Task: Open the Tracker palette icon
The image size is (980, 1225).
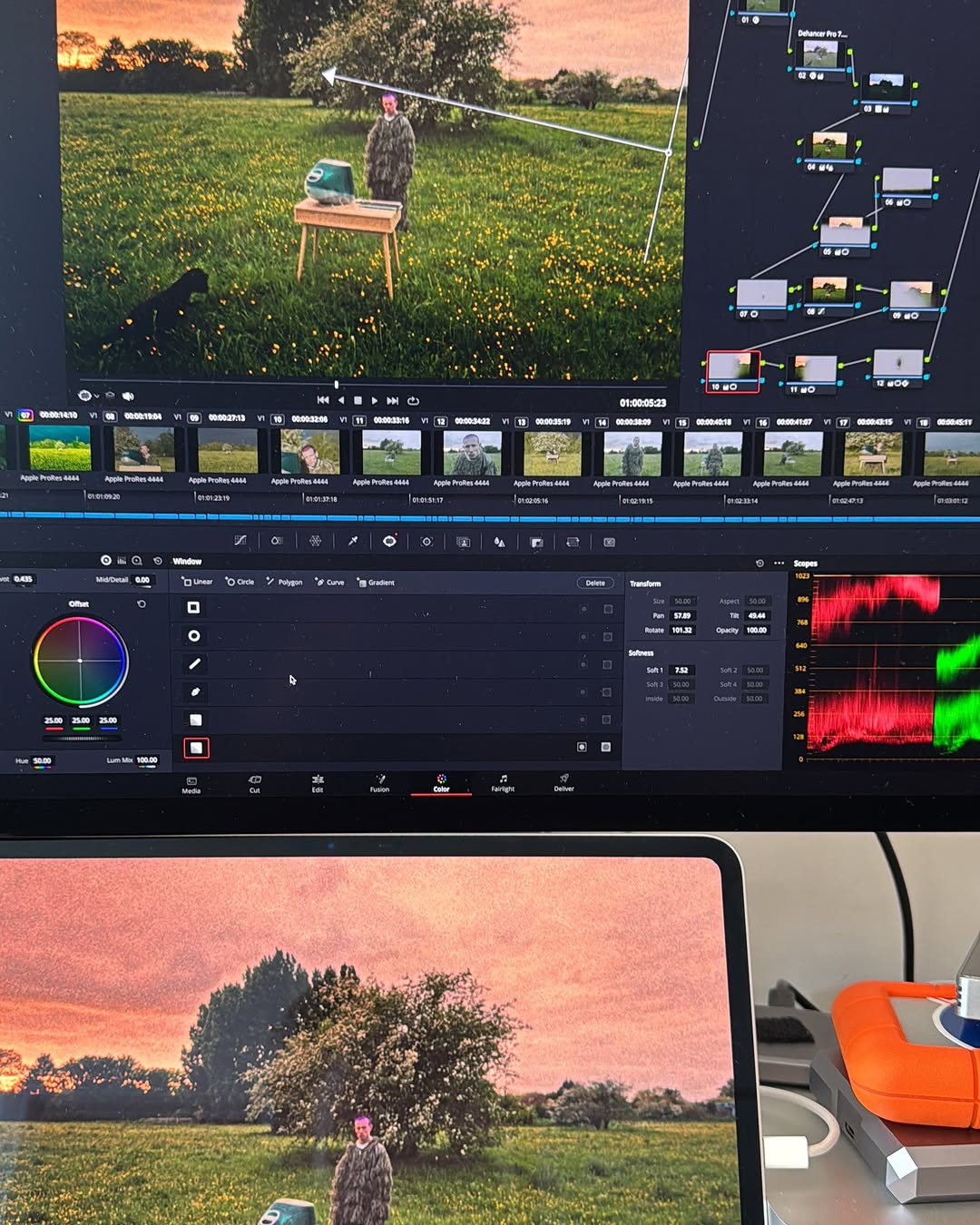Action: click(x=426, y=542)
